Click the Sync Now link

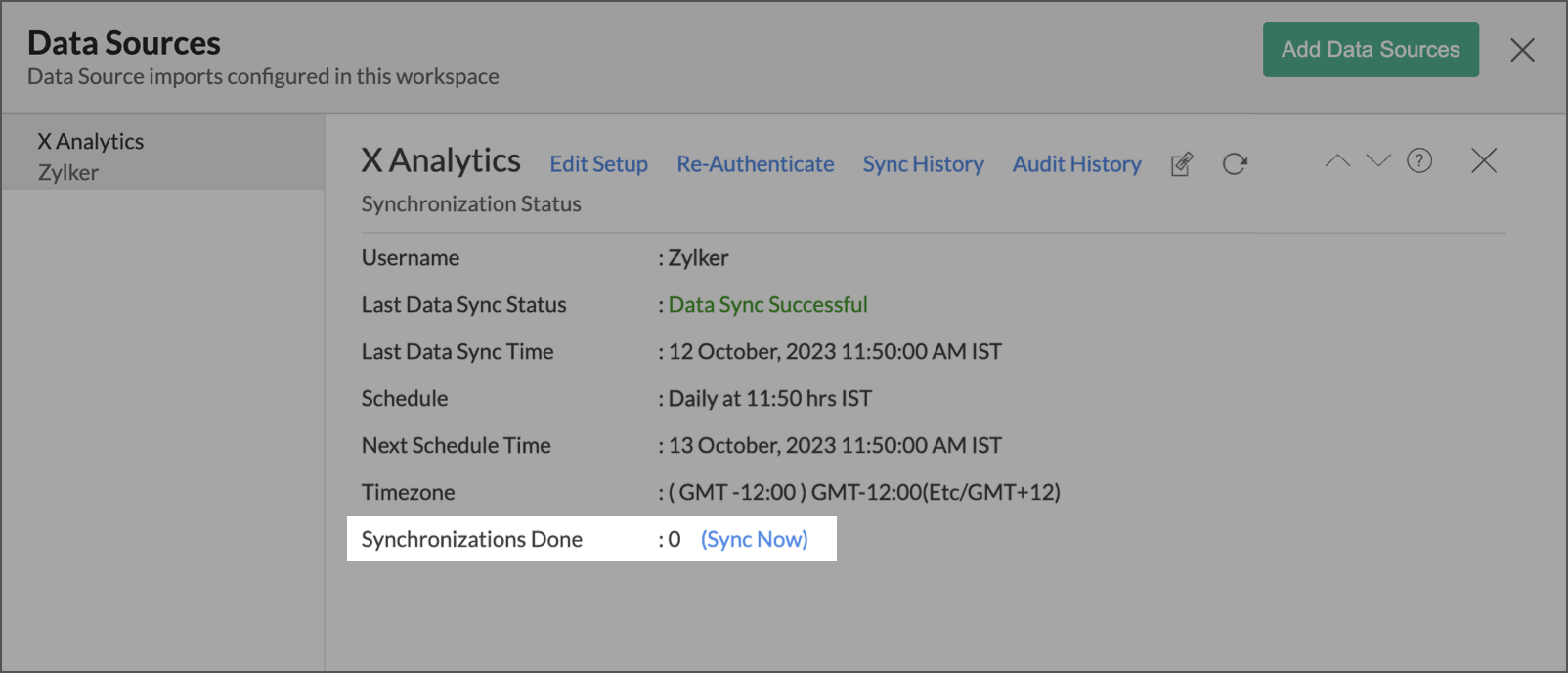[x=755, y=539]
